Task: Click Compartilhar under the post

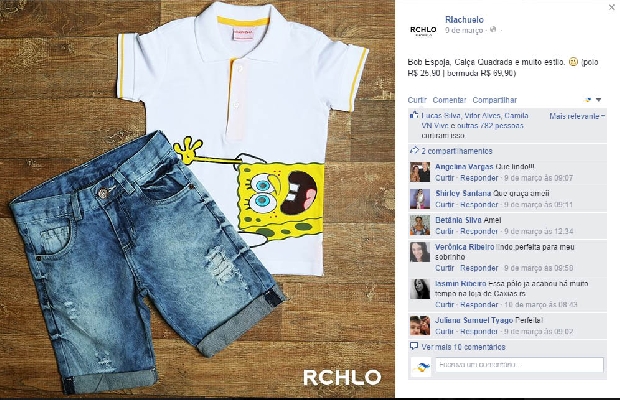Action: [x=494, y=100]
